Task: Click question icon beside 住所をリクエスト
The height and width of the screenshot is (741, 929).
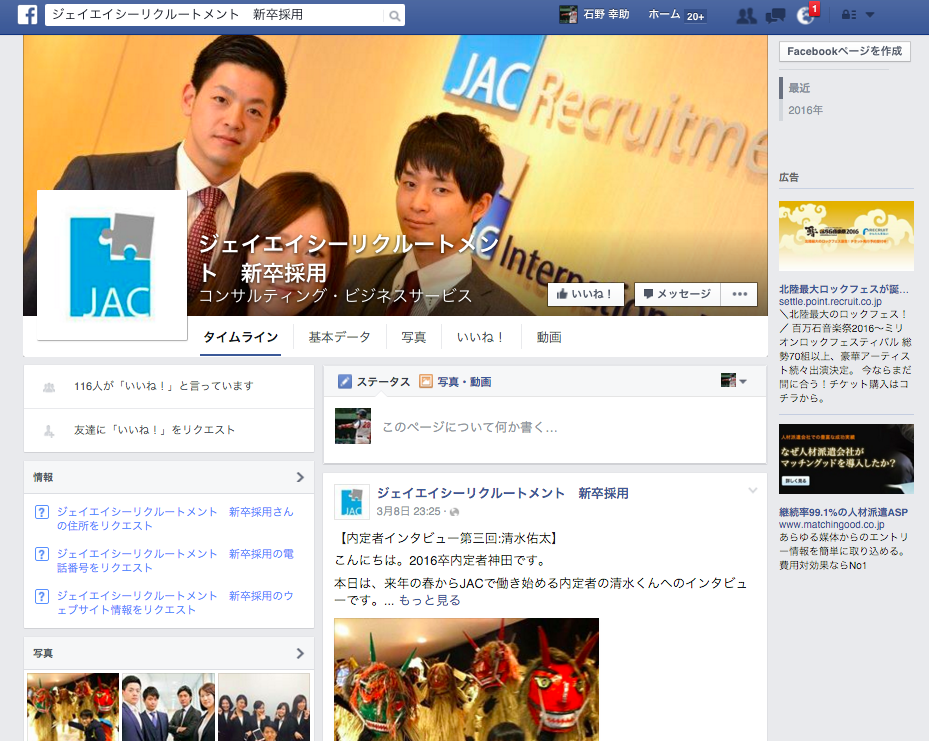Action: tap(41, 512)
